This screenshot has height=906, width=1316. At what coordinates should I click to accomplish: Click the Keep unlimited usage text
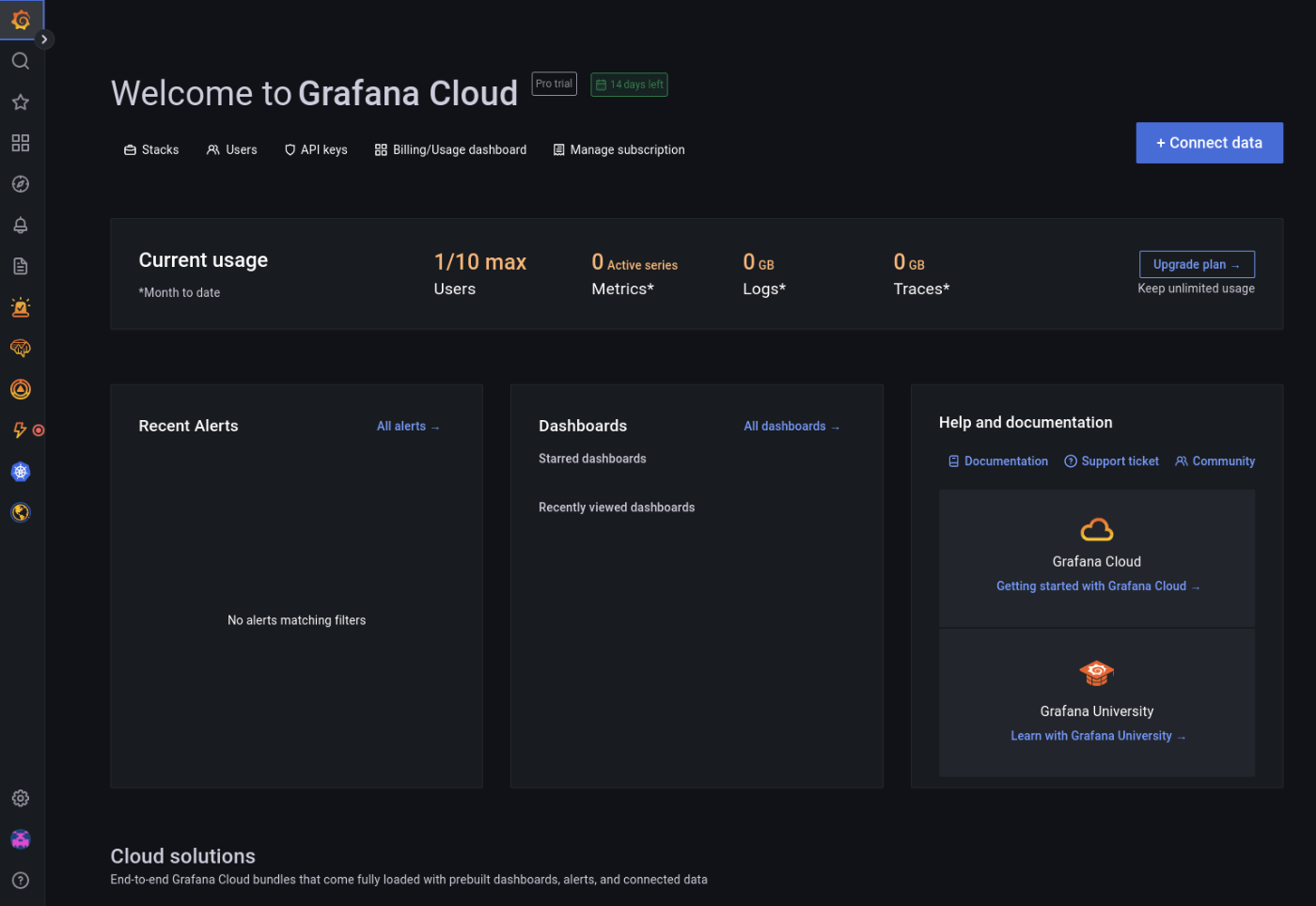coord(1197,289)
